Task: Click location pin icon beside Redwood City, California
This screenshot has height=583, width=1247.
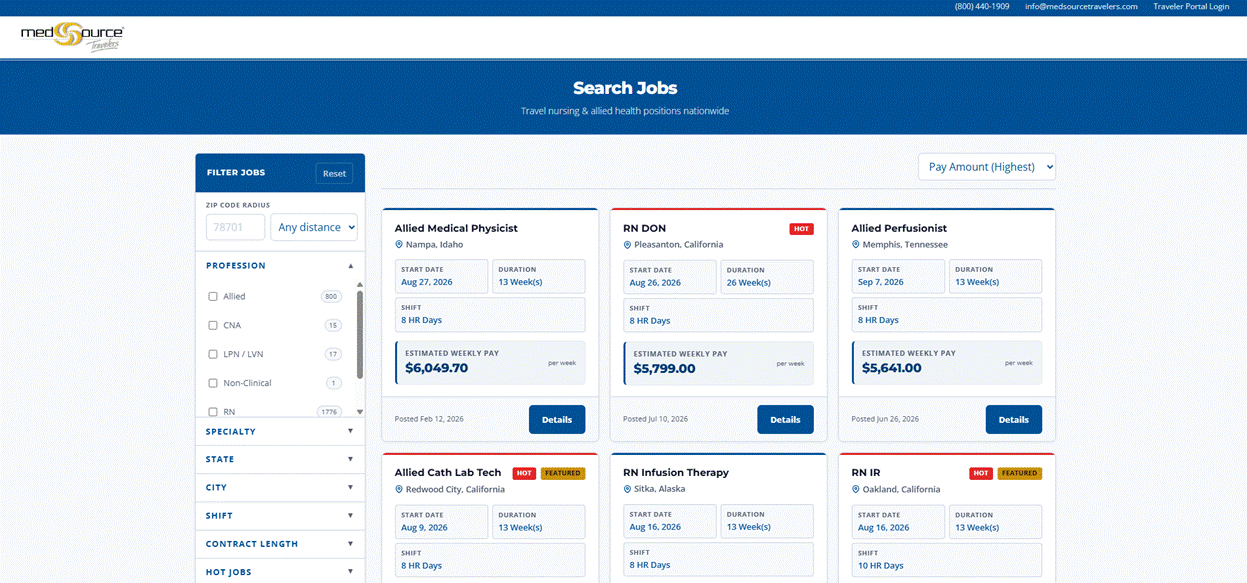Action: pos(399,490)
